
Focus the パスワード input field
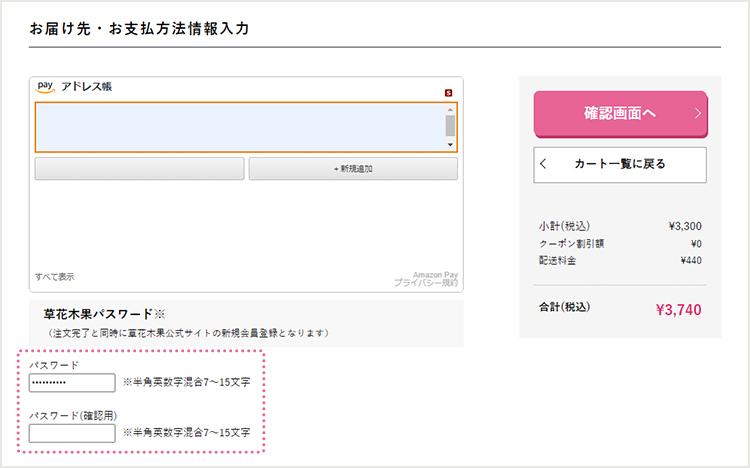(72, 383)
